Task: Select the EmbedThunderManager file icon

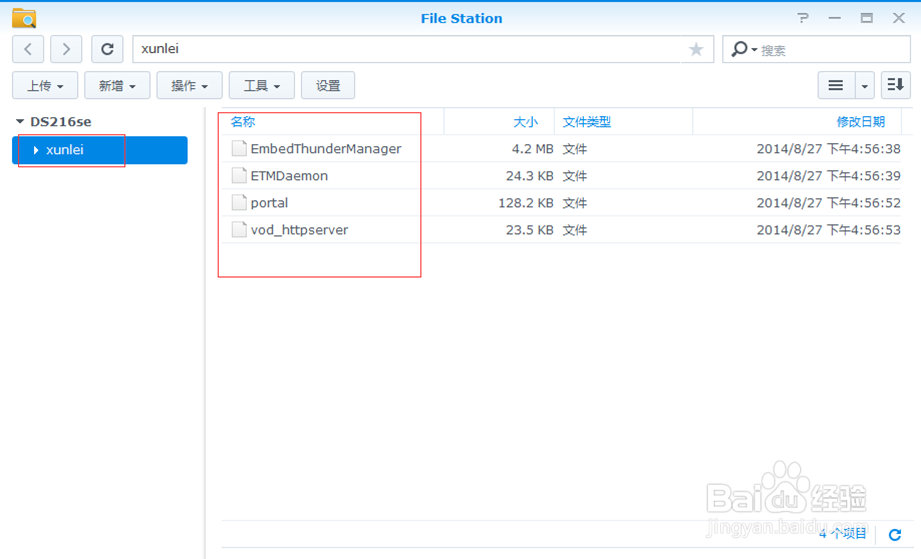Action: (x=238, y=149)
